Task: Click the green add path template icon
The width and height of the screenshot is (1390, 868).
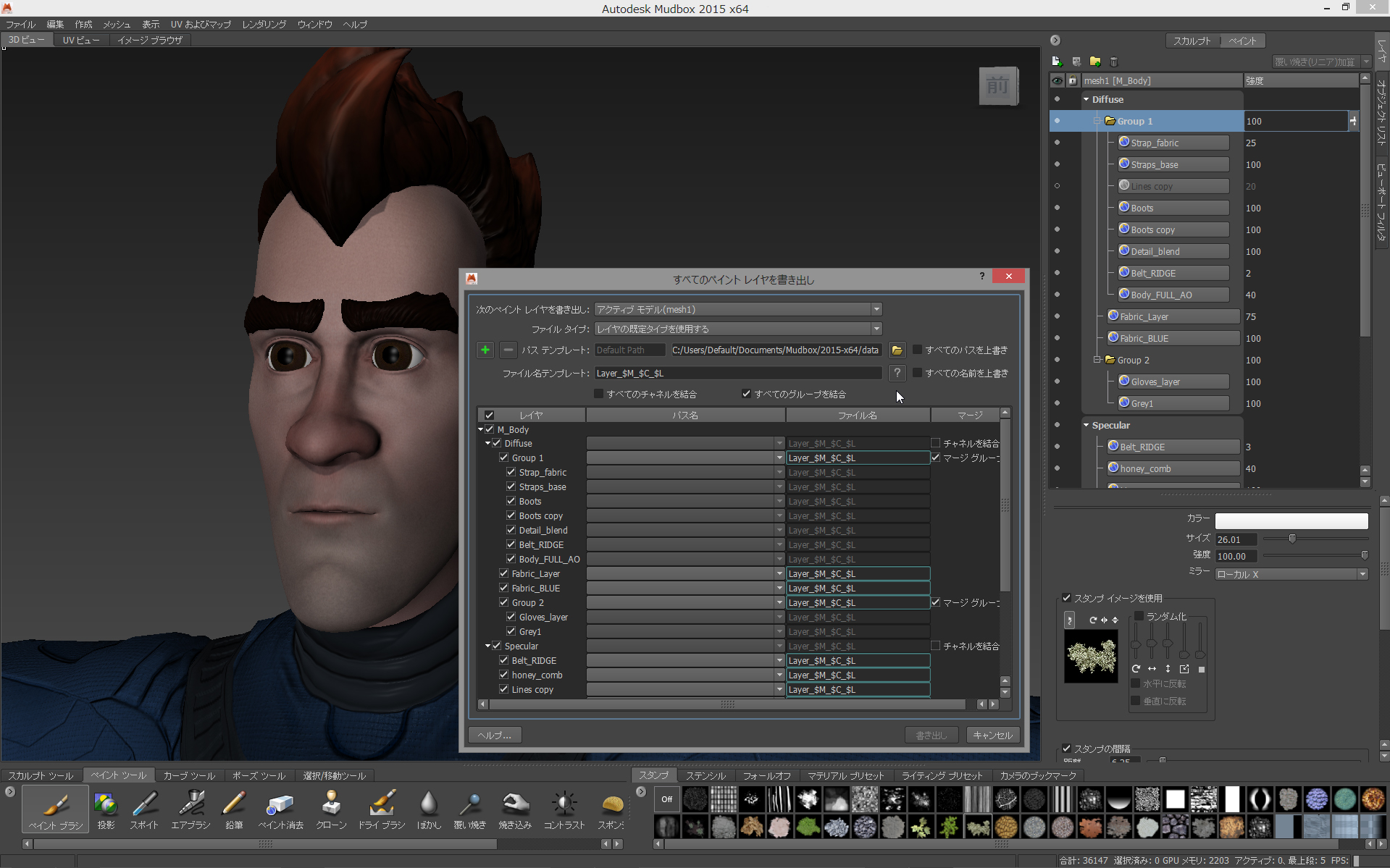Action: pyautogui.click(x=485, y=350)
